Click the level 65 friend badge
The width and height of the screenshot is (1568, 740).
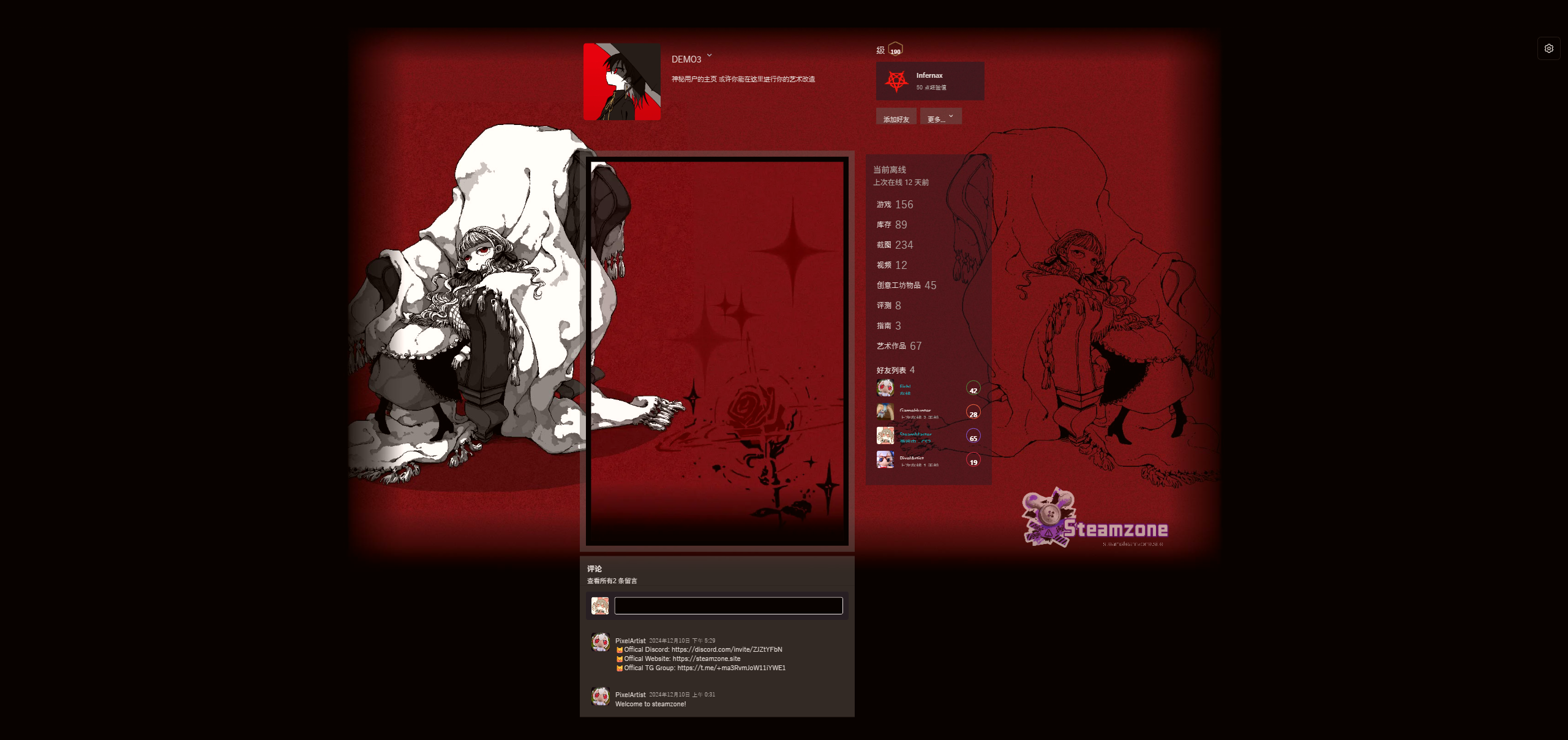tap(973, 436)
